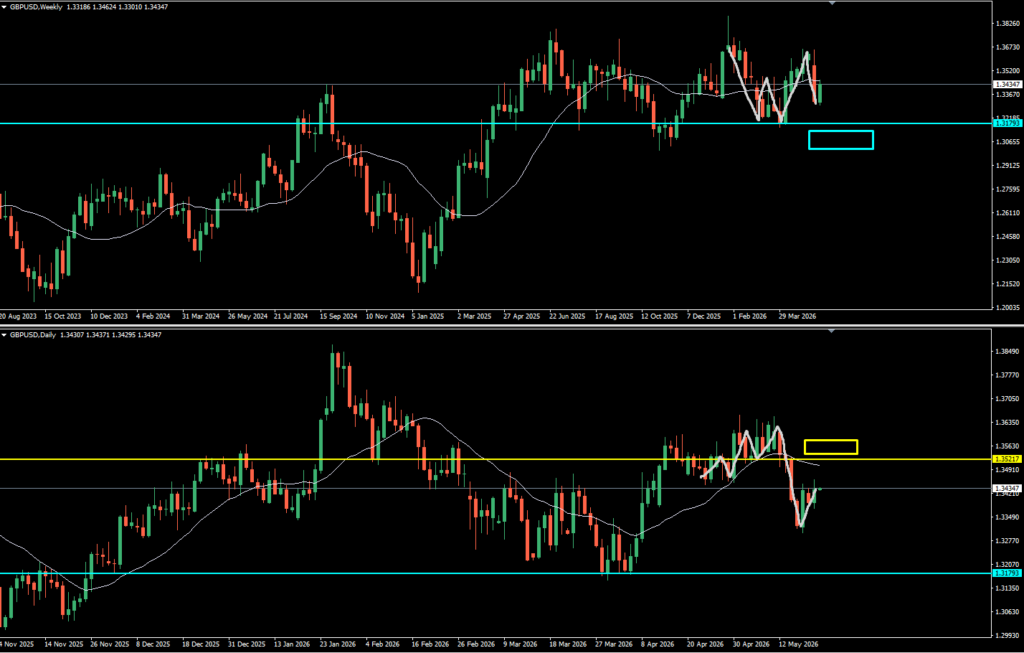Select the yellow rectangle object on Daily chart
The height and width of the screenshot is (653, 1024).
(831, 447)
